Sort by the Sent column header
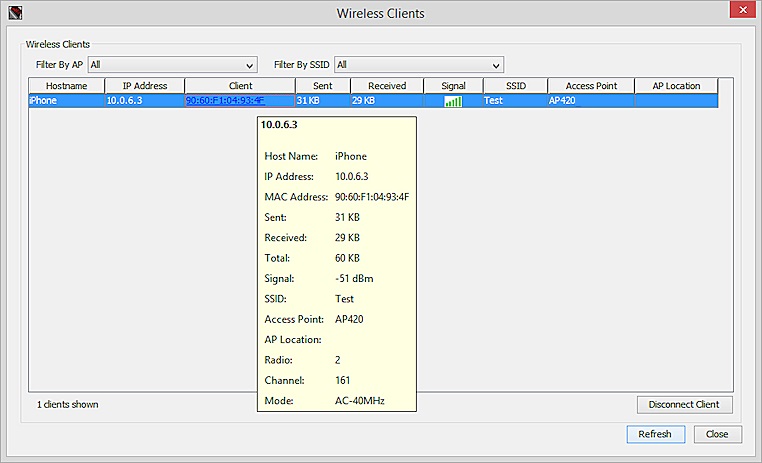The width and height of the screenshot is (762, 463). pyautogui.click(x=322, y=86)
